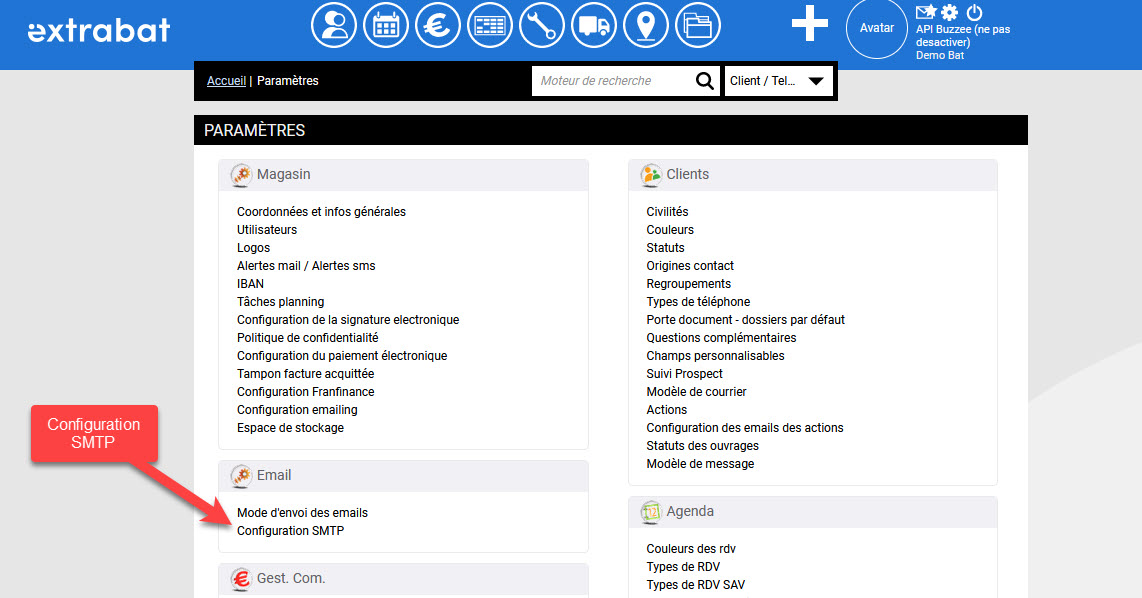The image size is (1142, 598).
Task: Click the Avatar profile circle
Action: (877, 28)
